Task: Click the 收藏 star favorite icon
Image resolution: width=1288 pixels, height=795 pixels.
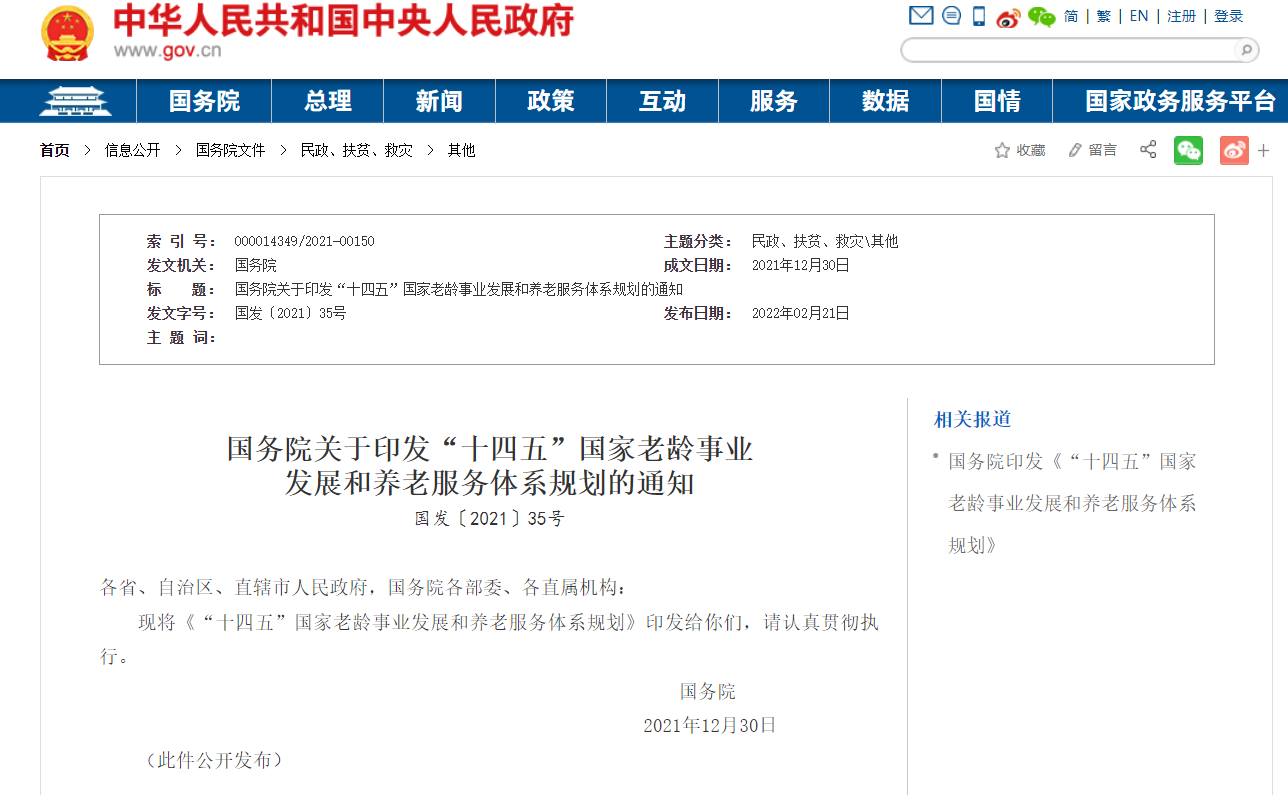Action: coord(1000,149)
